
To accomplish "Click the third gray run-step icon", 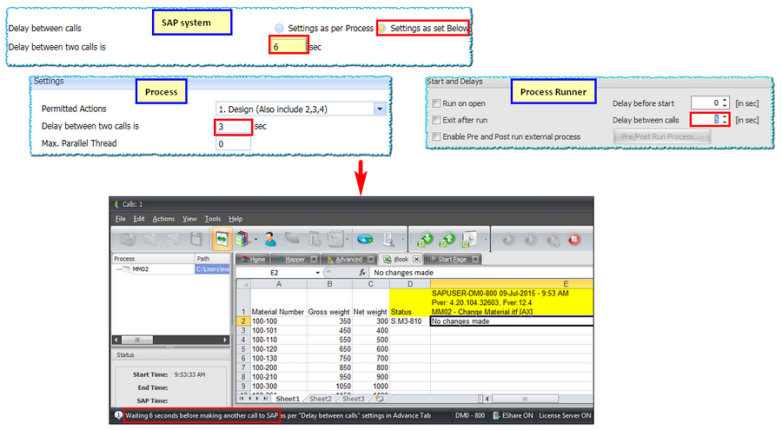I will click(553, 240).
